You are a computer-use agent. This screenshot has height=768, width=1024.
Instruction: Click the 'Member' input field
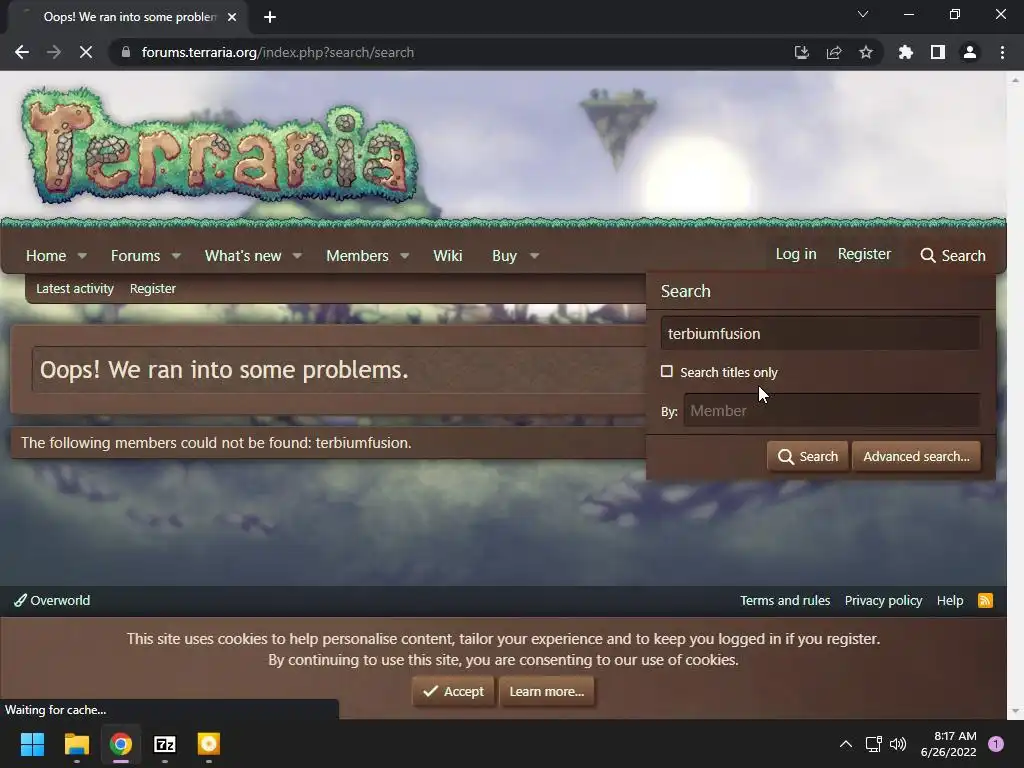point(831,410)
